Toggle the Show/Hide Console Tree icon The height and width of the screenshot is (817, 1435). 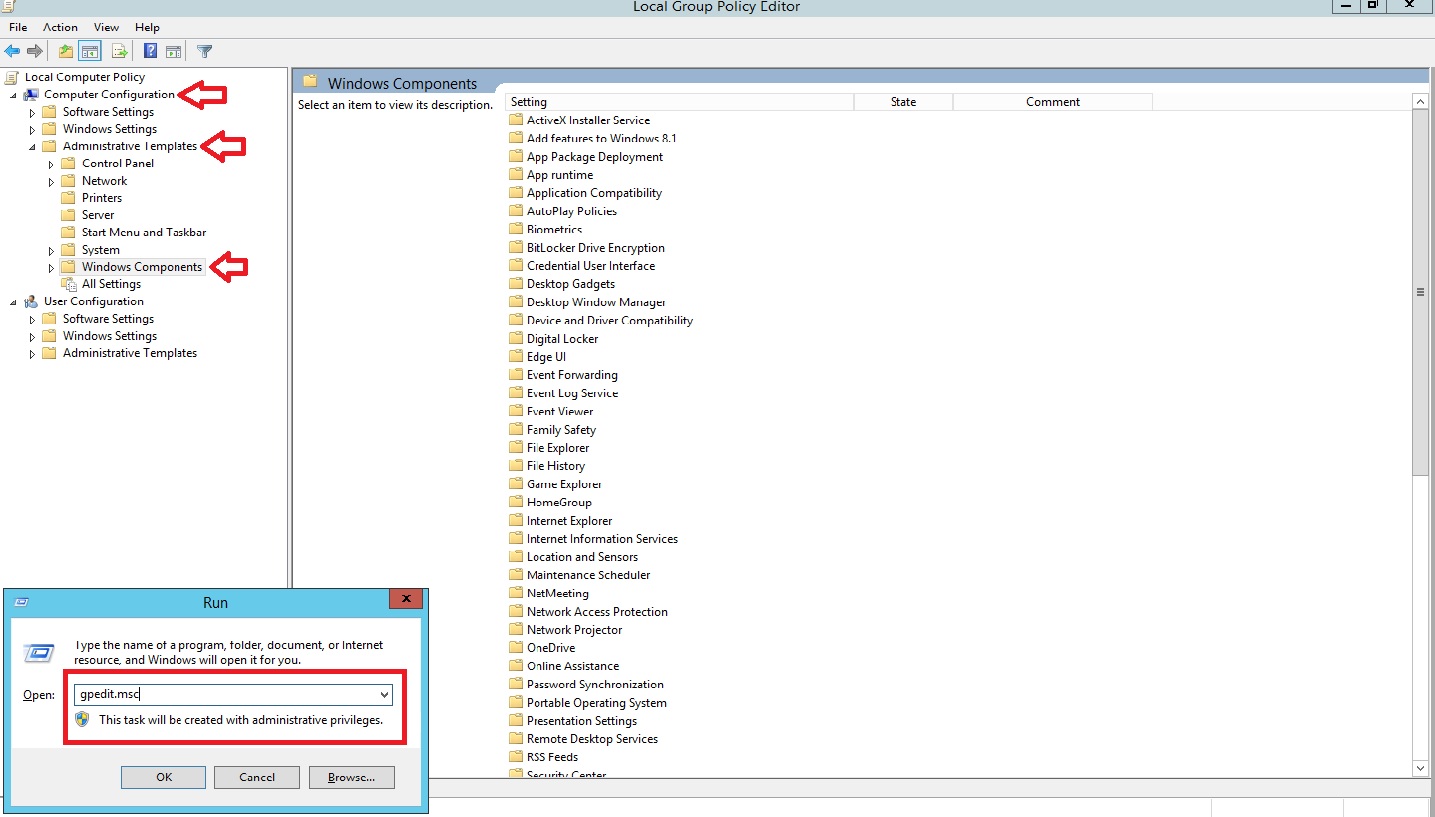tap(89, 51)
